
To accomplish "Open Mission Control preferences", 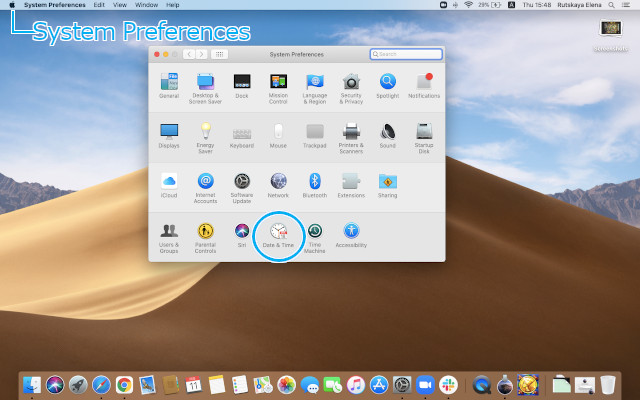I will pyautogui.click(x=278, y=88).
